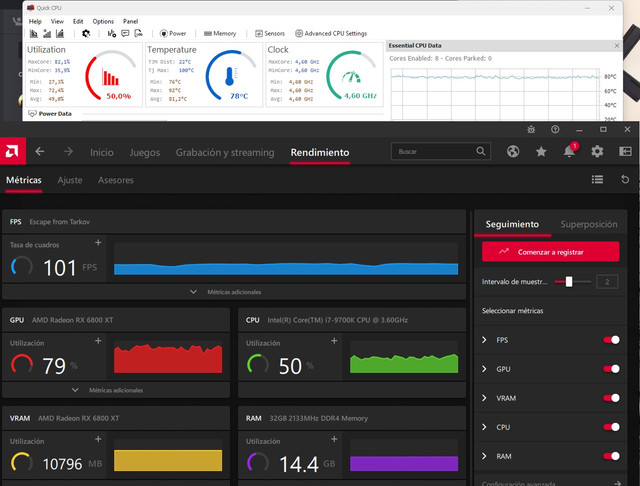Click Quick CPU settings gear icon

[x=86, y=33]
